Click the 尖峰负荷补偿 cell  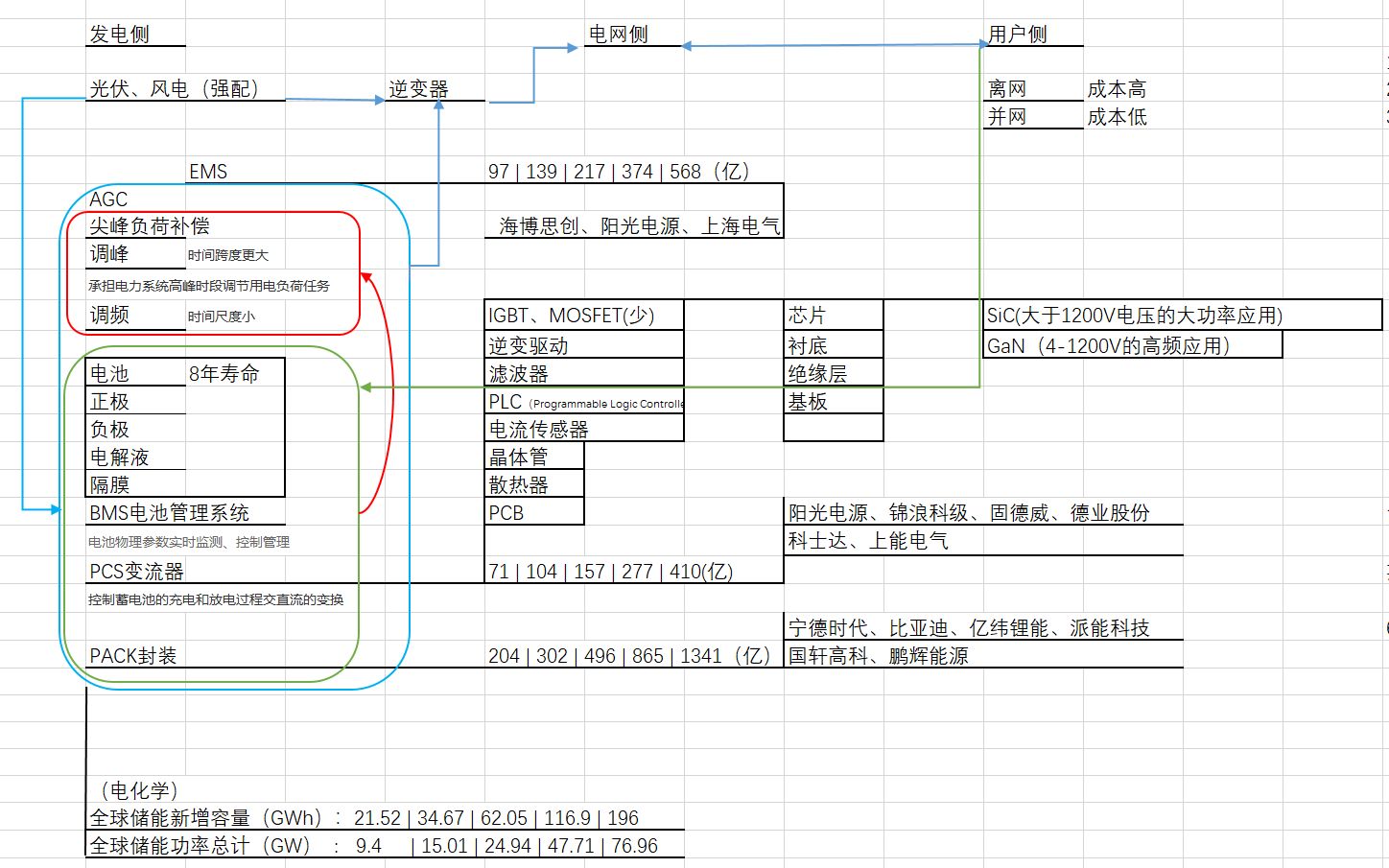tap(150, 226)
